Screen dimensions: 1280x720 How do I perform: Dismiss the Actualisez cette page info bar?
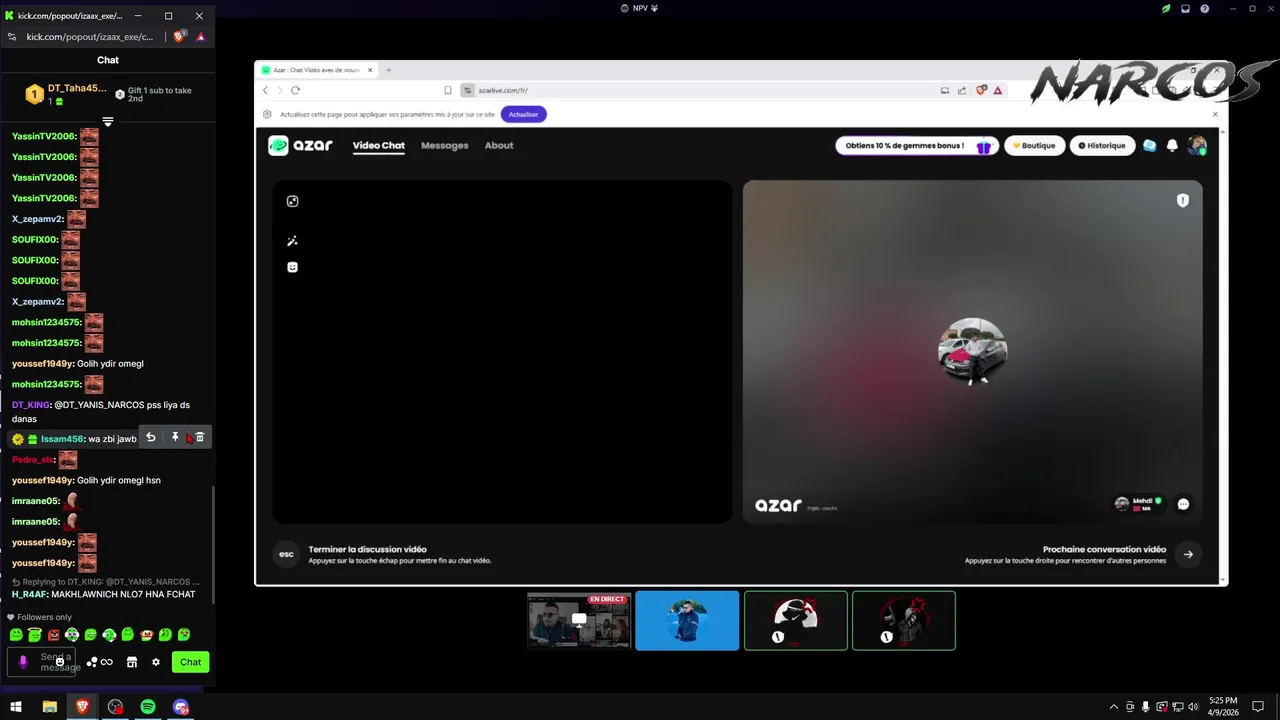click(1215, 114)
